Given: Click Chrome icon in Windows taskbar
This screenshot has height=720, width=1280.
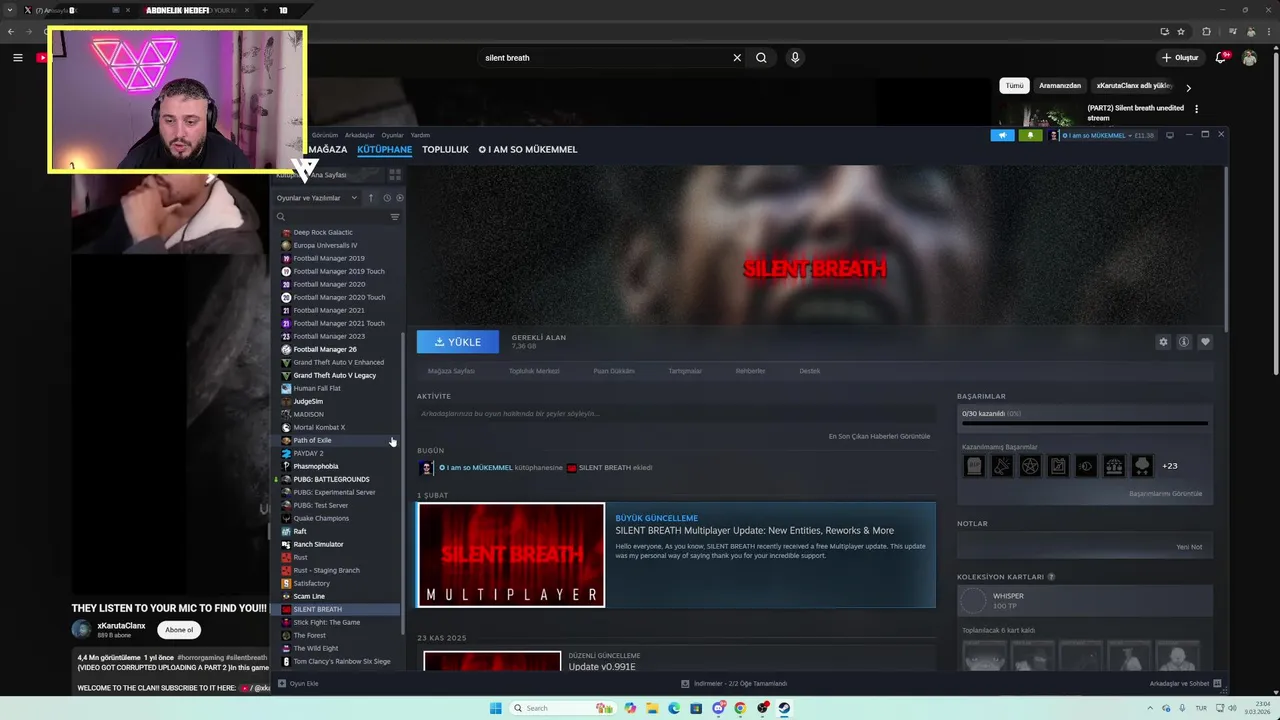Looking at the screenshot, I should coord(740,708).
